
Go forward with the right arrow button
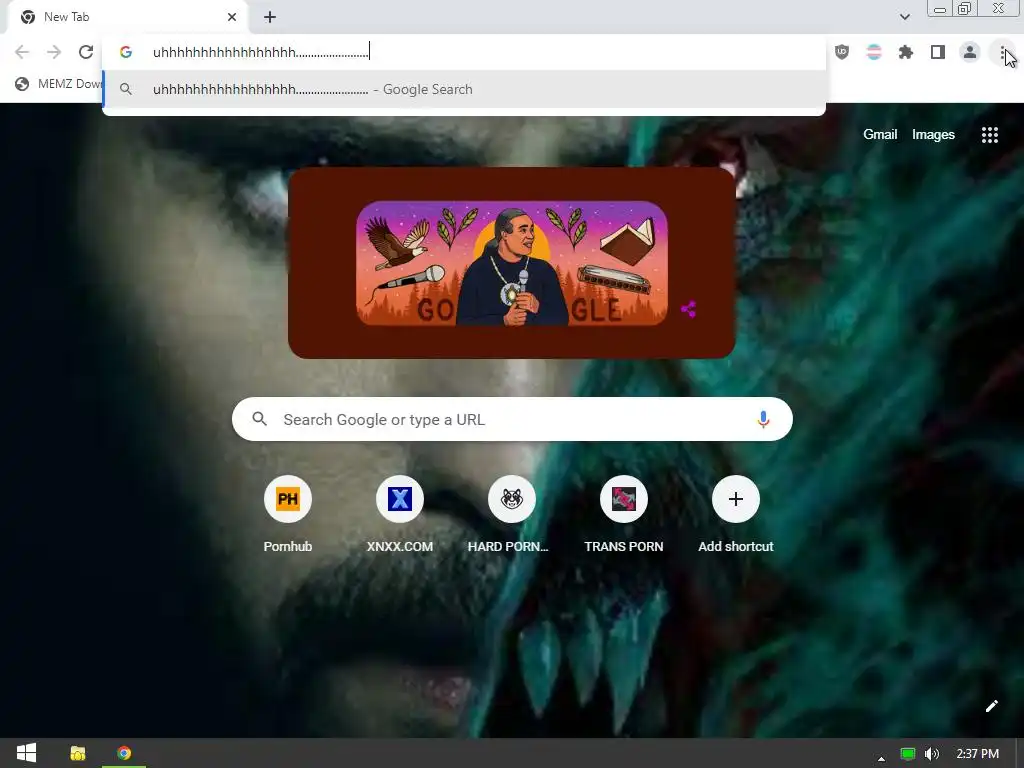click(x=54, y=52)
